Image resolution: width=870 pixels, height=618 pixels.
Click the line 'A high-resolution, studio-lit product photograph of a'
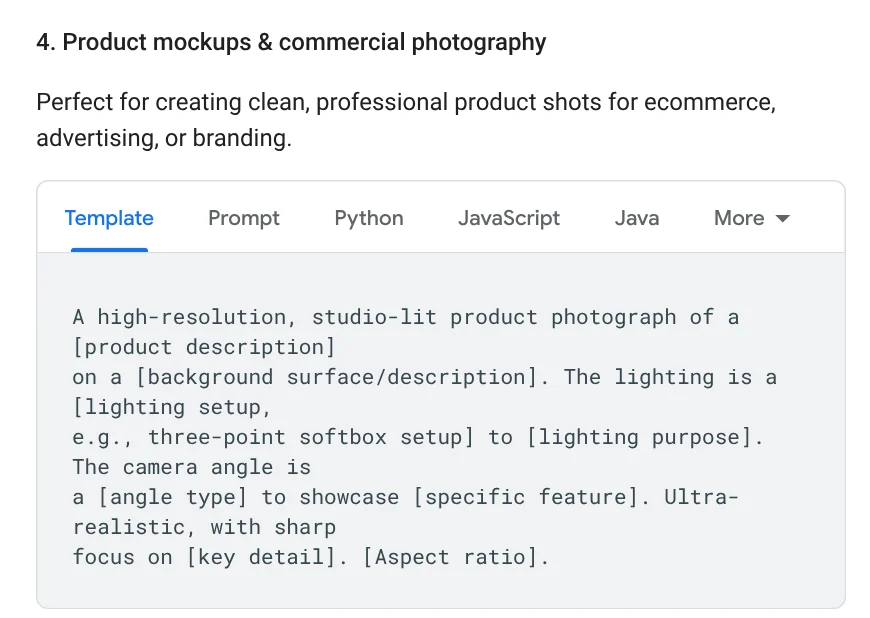point(406,317)
